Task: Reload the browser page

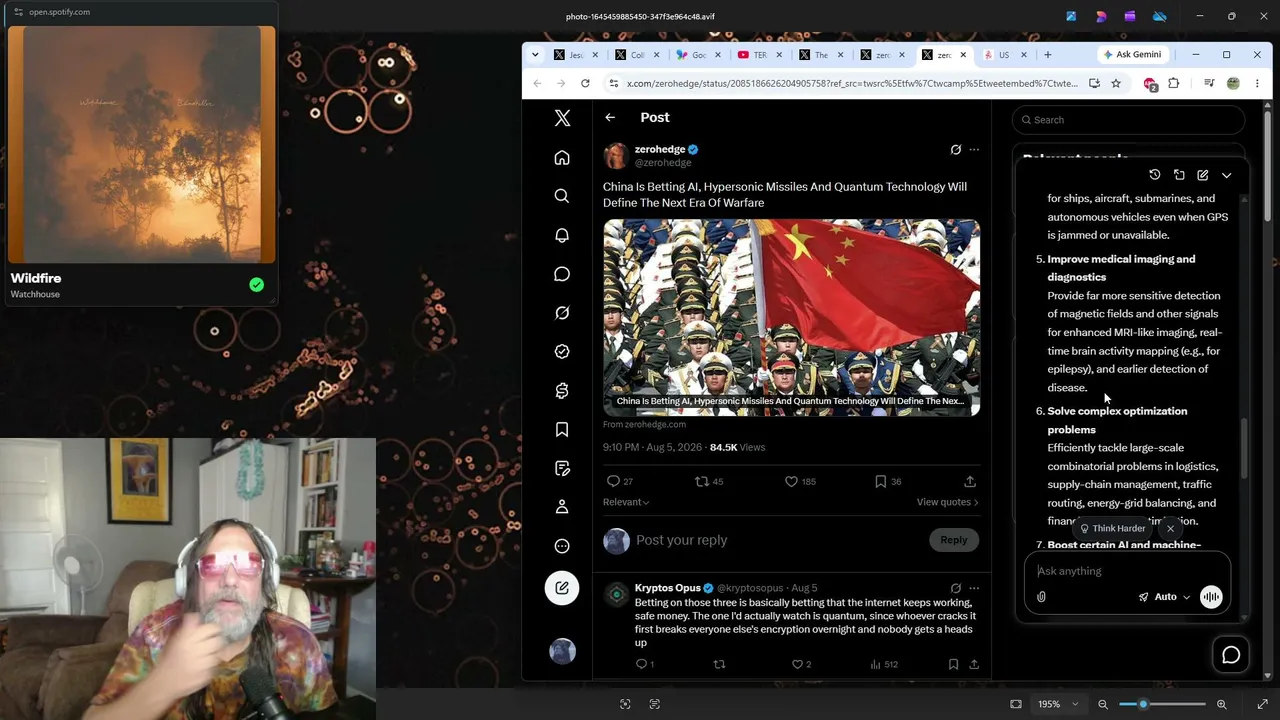Action: tap(585, 83)
